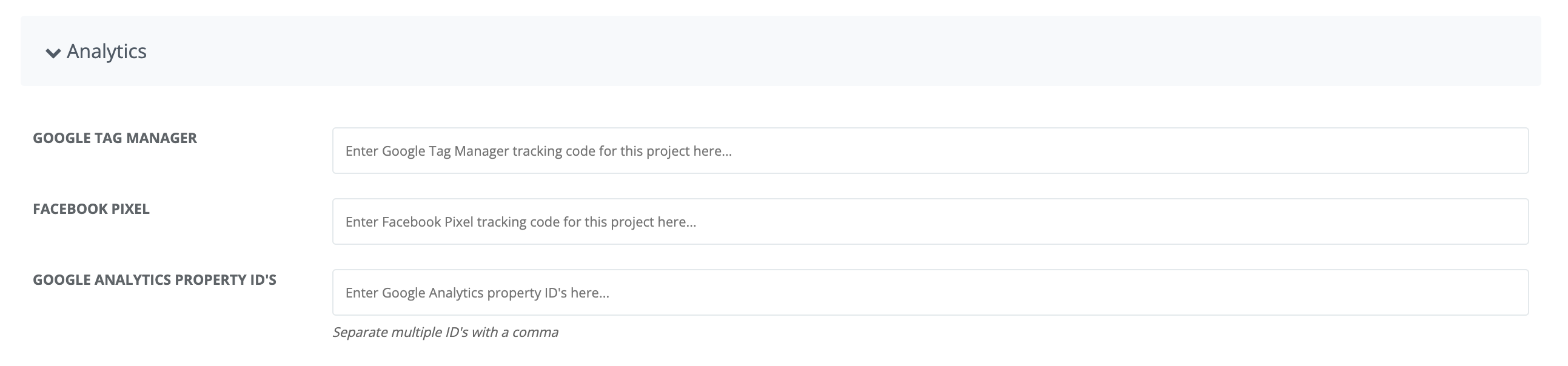Click the down-arrow icon beside Analytics
The height and width of the screenshot is (366, 1568).
point(53,53)
